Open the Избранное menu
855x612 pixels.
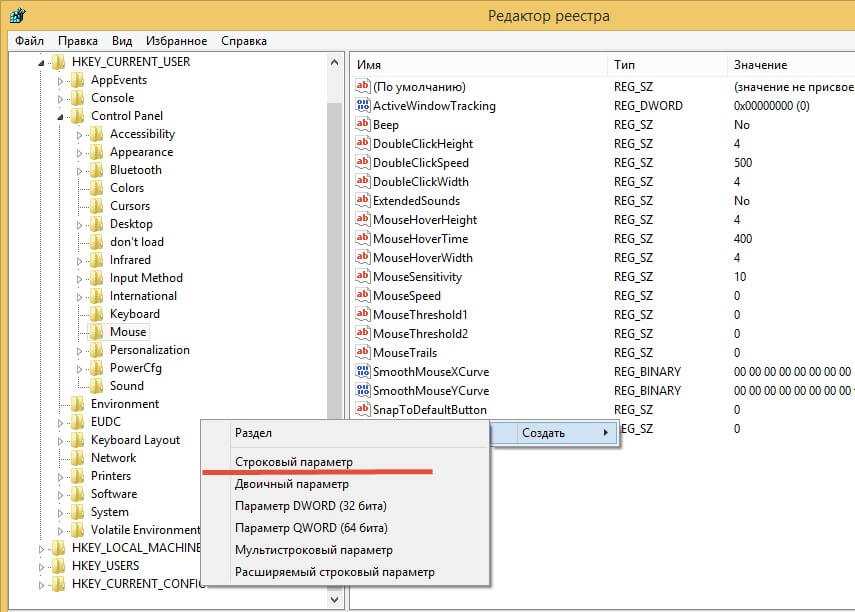[x=176, y=41]
